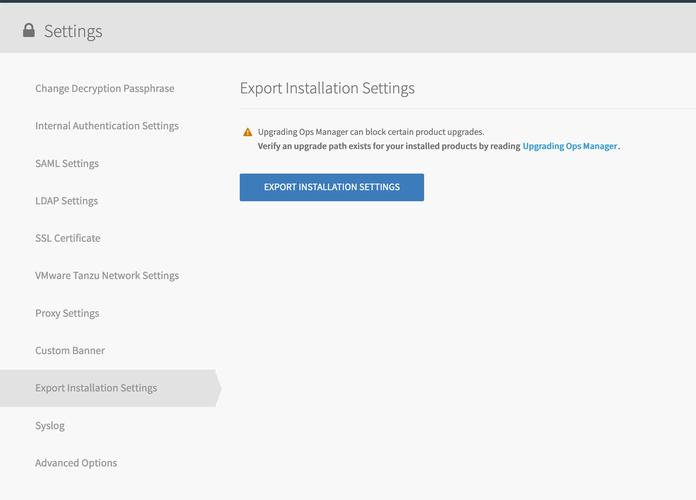696x500 pixels.
Task: Select Custom Banner in the sidebar
Action: click(x=70, y=351)
